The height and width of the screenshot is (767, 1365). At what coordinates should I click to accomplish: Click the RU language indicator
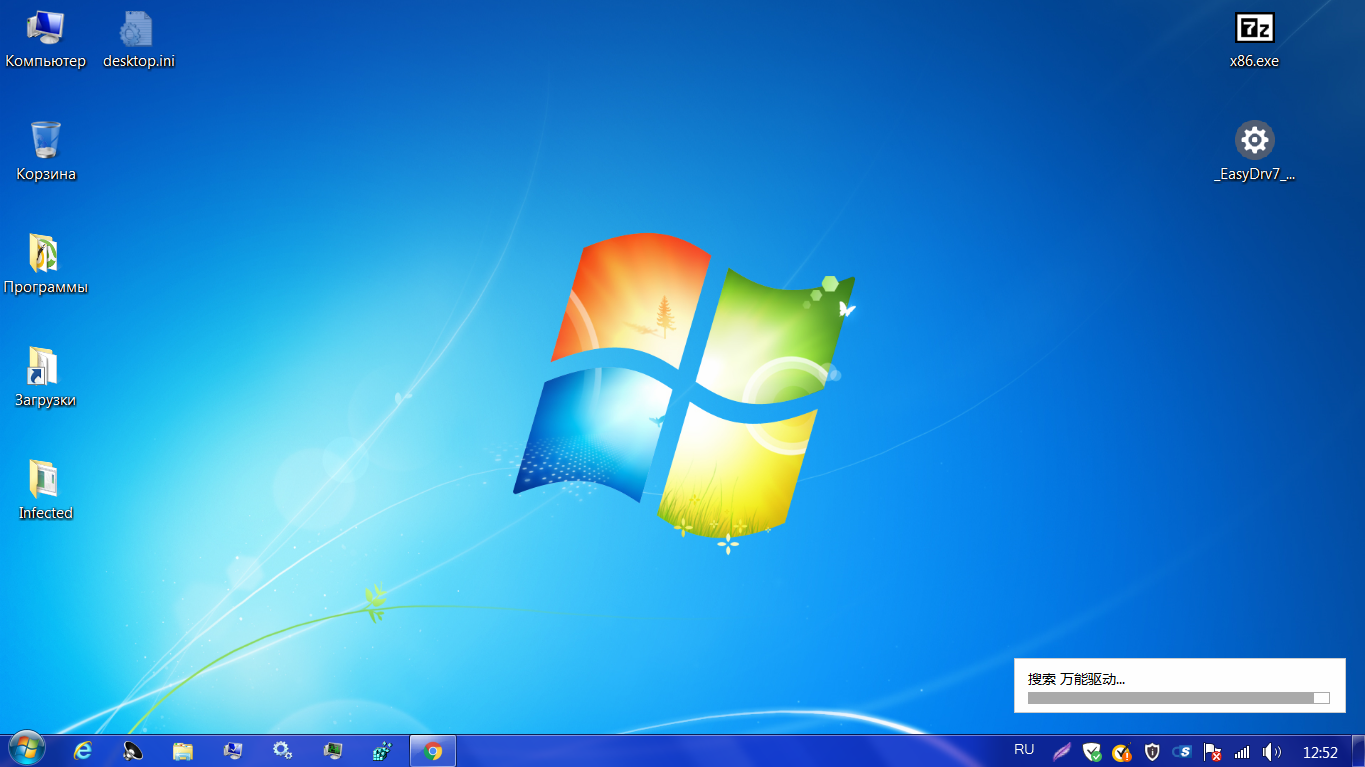[x=1024, y=750]
